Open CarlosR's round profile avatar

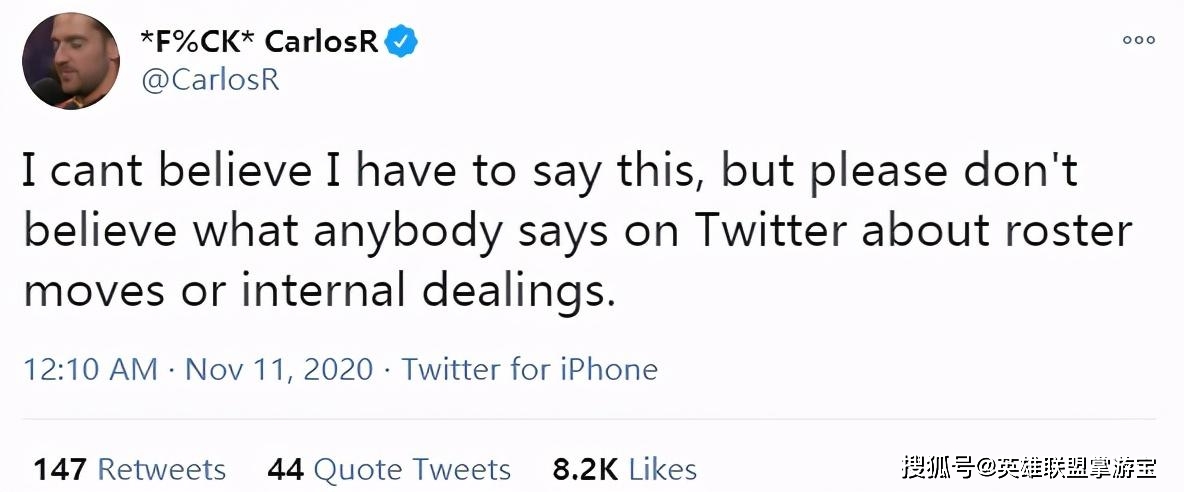(x=71, y=61)
